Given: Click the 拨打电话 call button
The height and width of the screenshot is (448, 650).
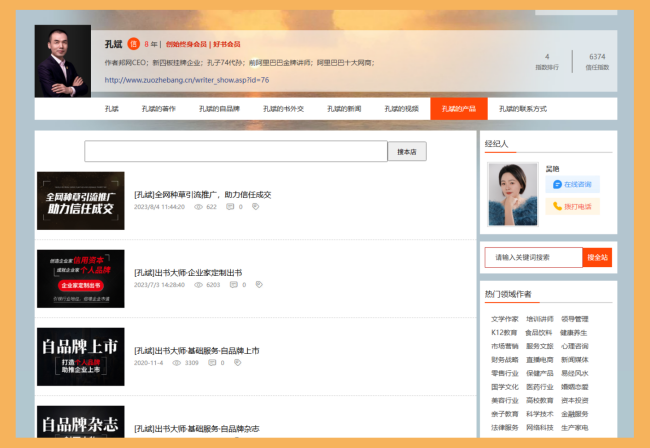Looking at the screenshot, I should (x=573, y=206).
